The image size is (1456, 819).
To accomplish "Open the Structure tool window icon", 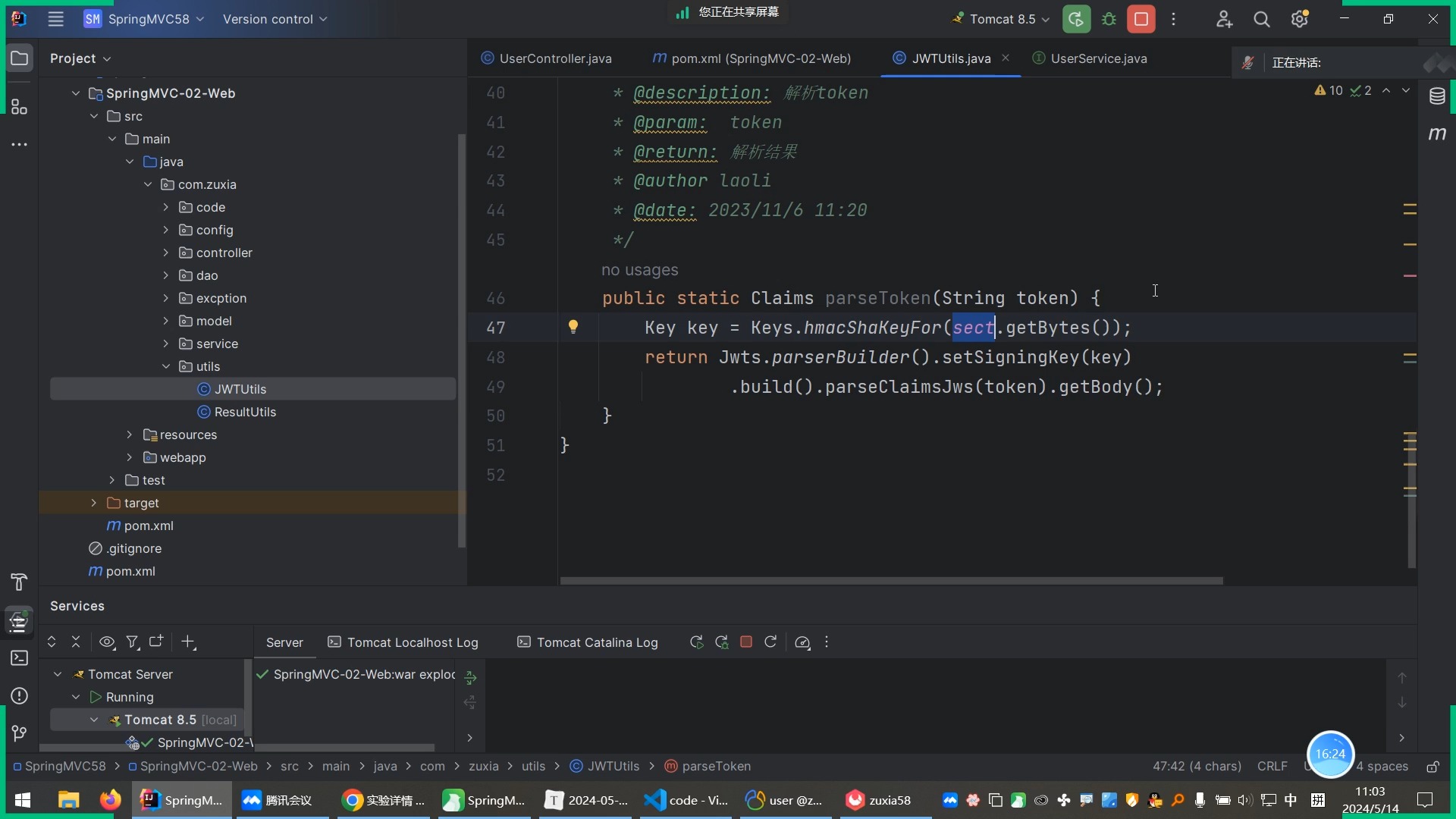I will [x=20, y=107].
